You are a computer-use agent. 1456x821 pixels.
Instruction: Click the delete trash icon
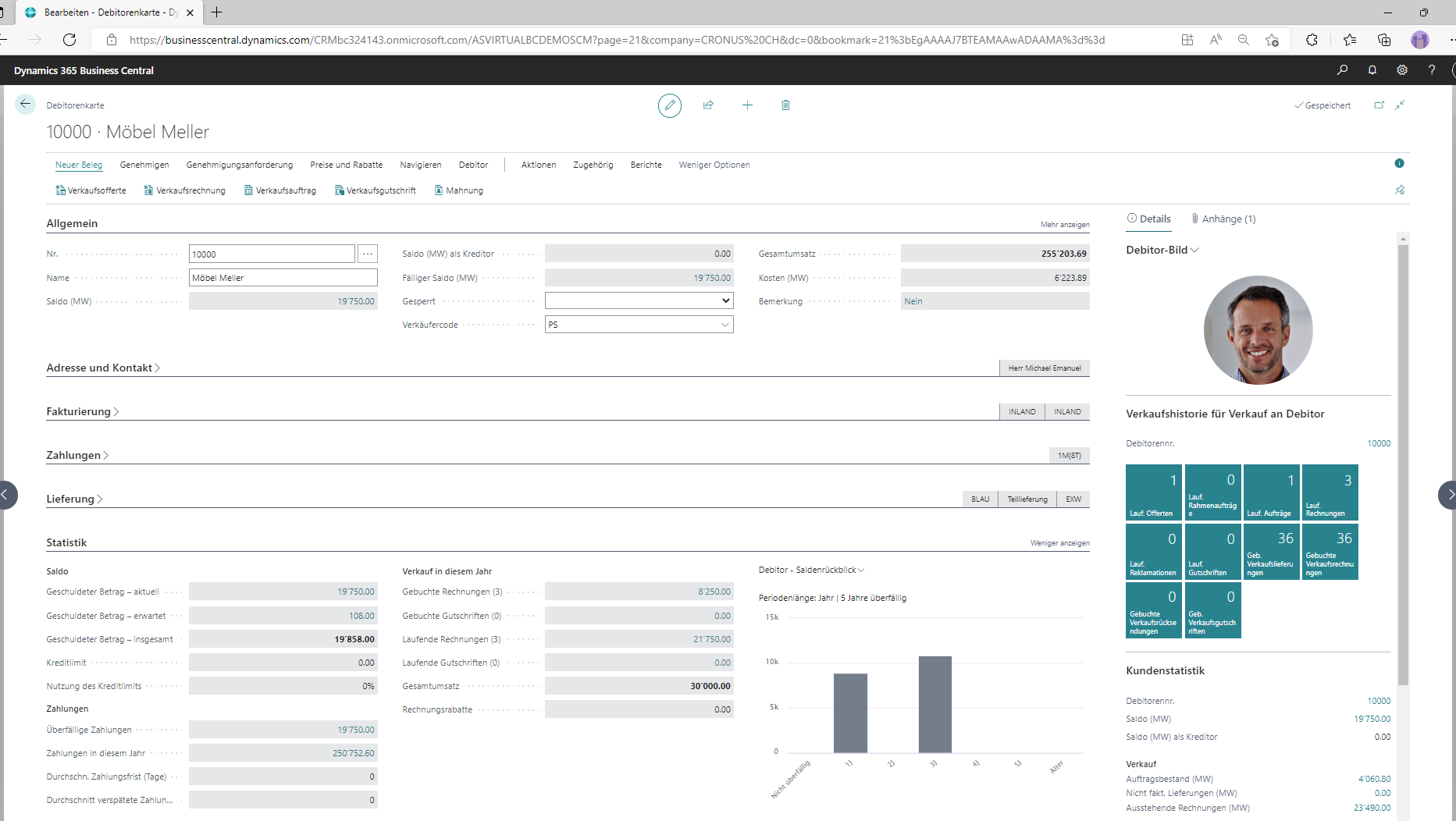point(785,105)
